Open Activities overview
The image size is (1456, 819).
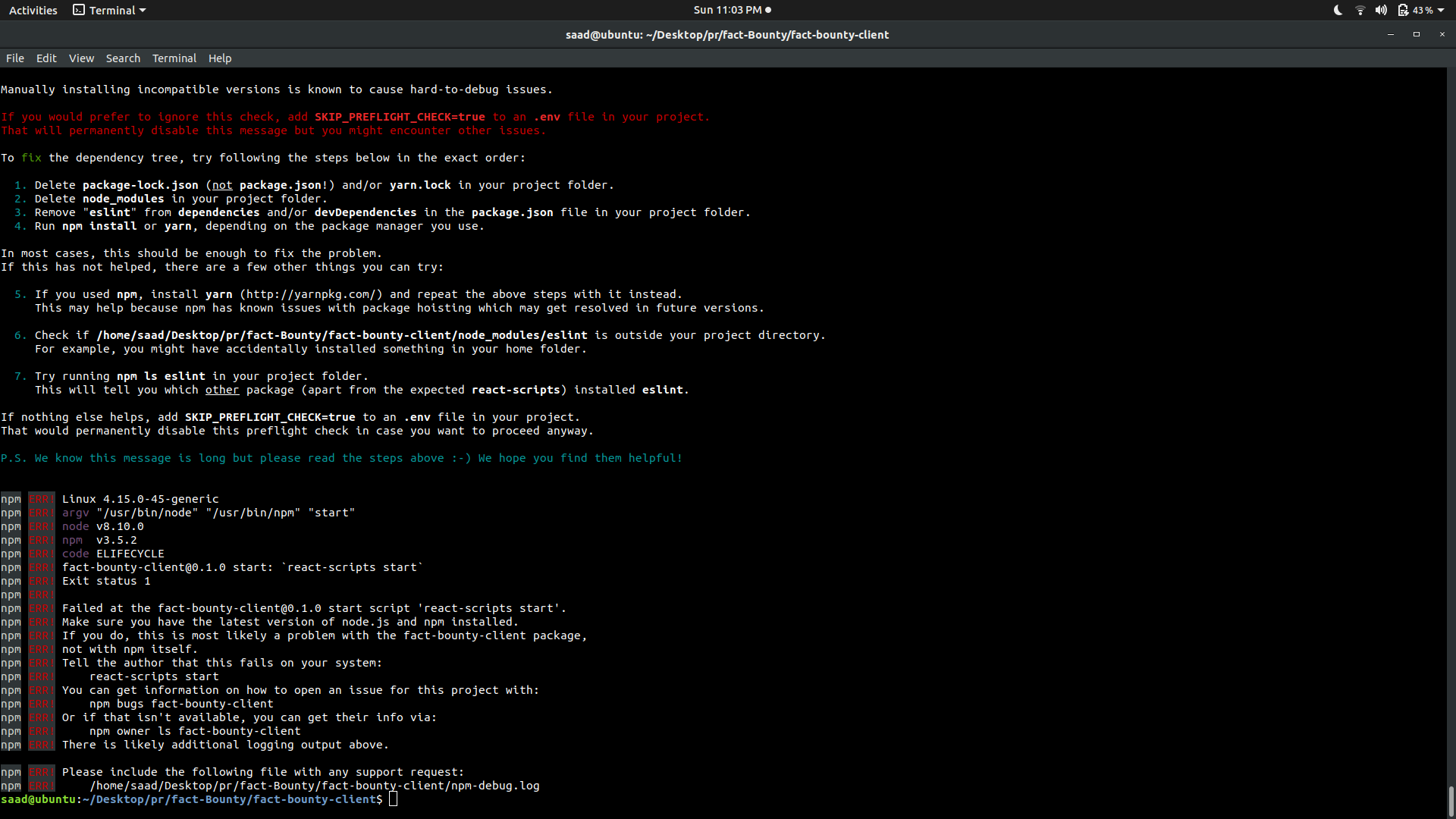point(33,10)
